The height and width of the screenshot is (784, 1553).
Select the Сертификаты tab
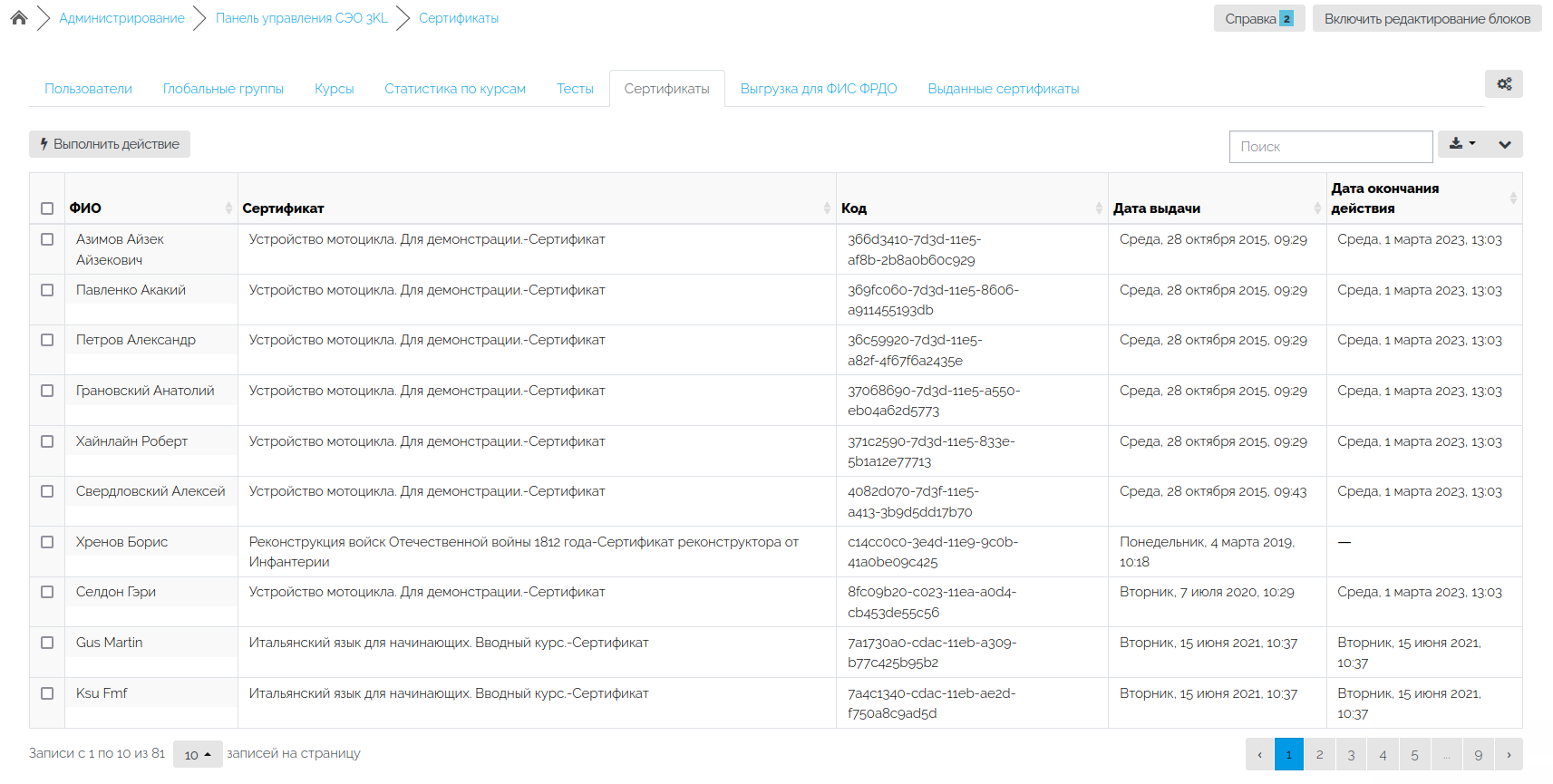[666, 89]
